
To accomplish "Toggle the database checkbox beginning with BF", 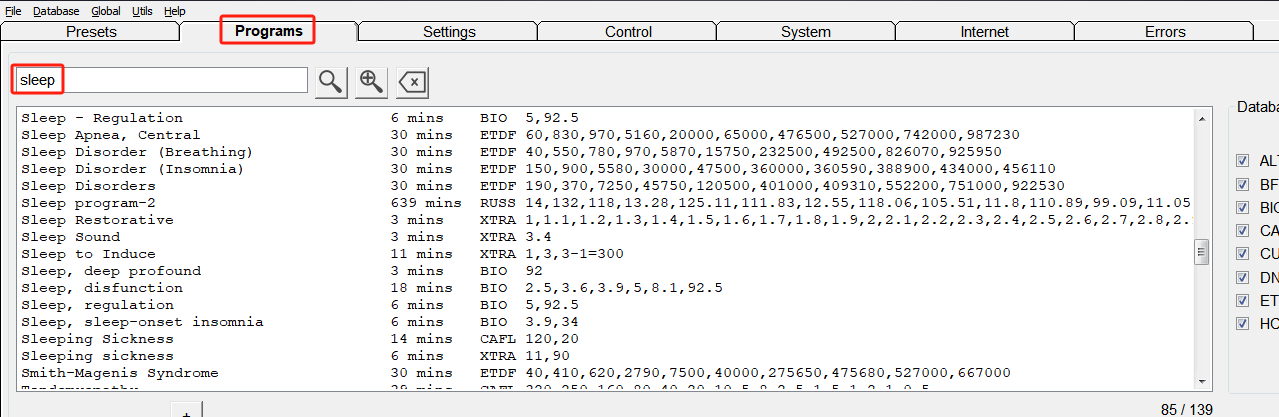I will click(x=1243, y=184).
